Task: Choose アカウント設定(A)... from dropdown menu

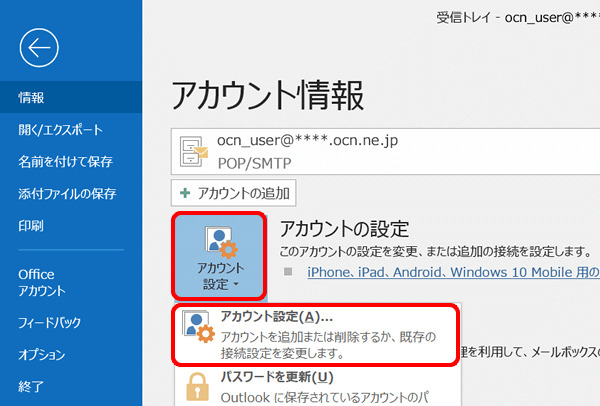Action: 316,335
